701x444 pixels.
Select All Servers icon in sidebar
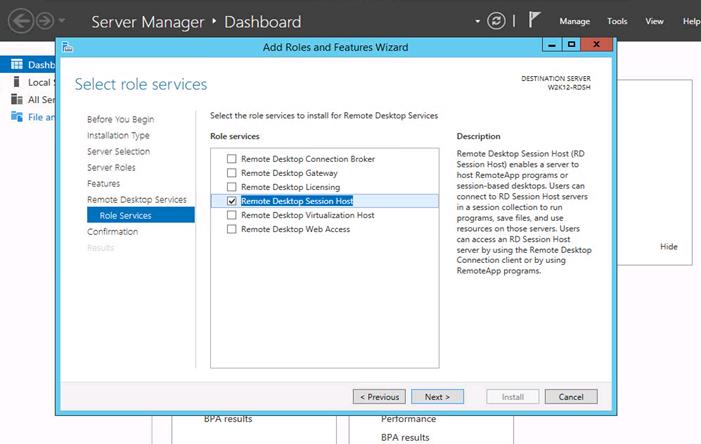(17, 99)
